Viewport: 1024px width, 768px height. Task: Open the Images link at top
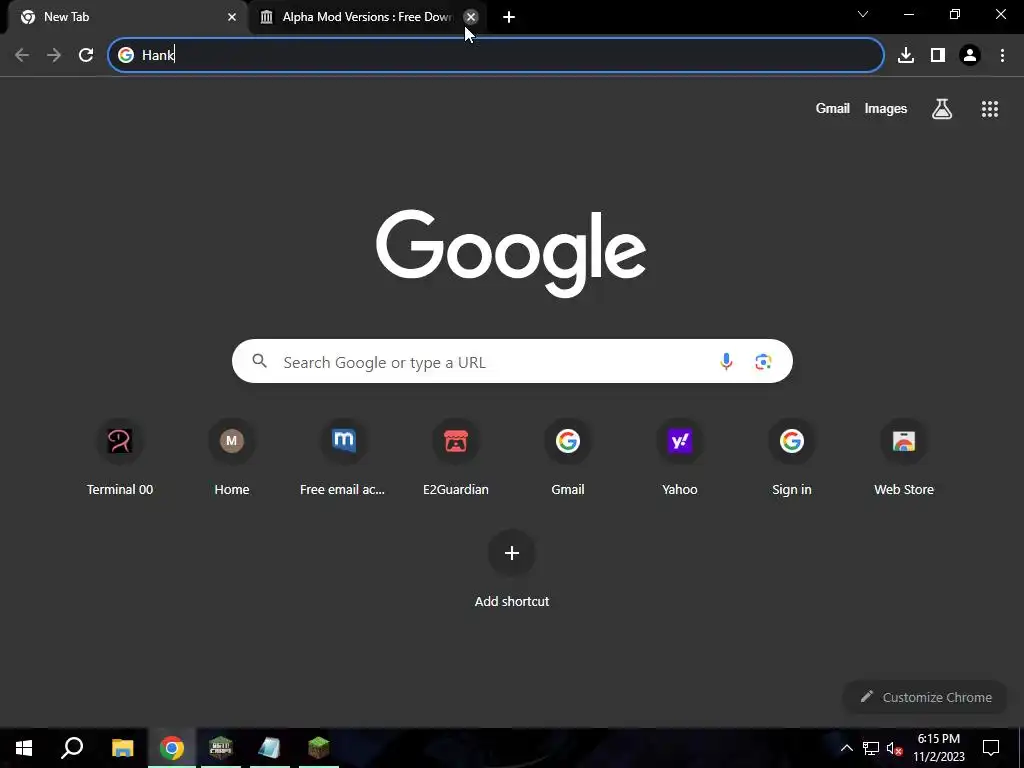pos(886,108)
